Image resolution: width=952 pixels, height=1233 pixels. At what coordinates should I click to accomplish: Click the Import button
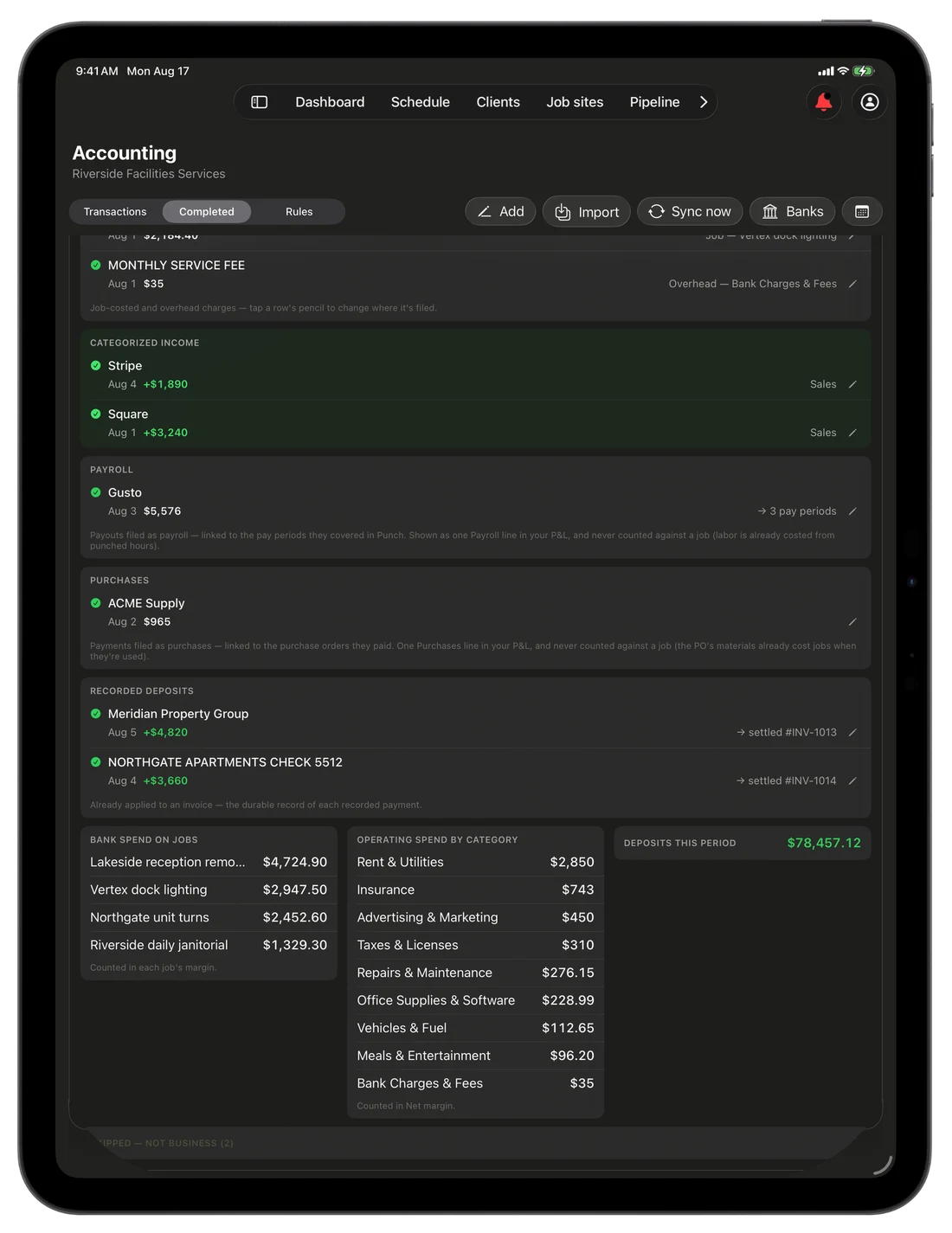click(x=587, y=212)
